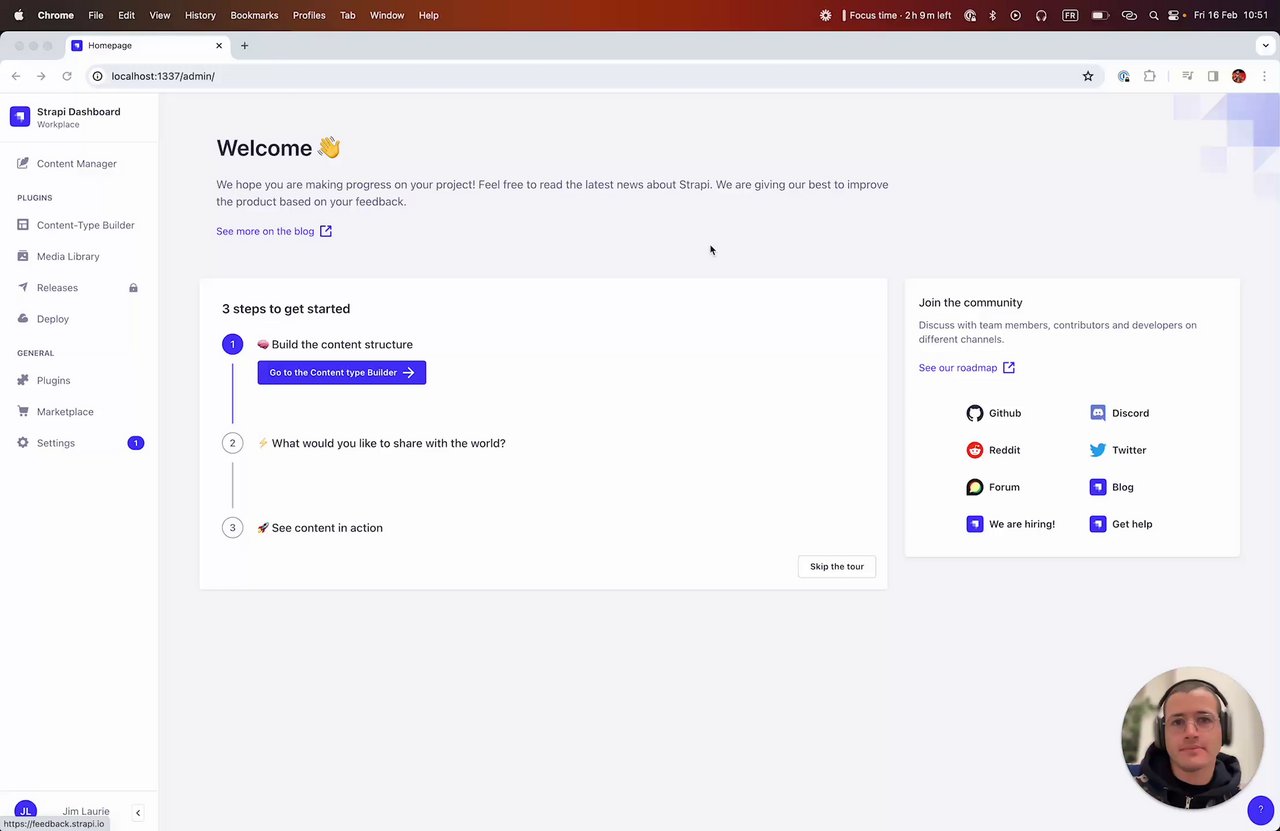This screenshot has height=831, width=1280.
Task: Open the macOS Control Center icon
Action: click(1176, 15)
